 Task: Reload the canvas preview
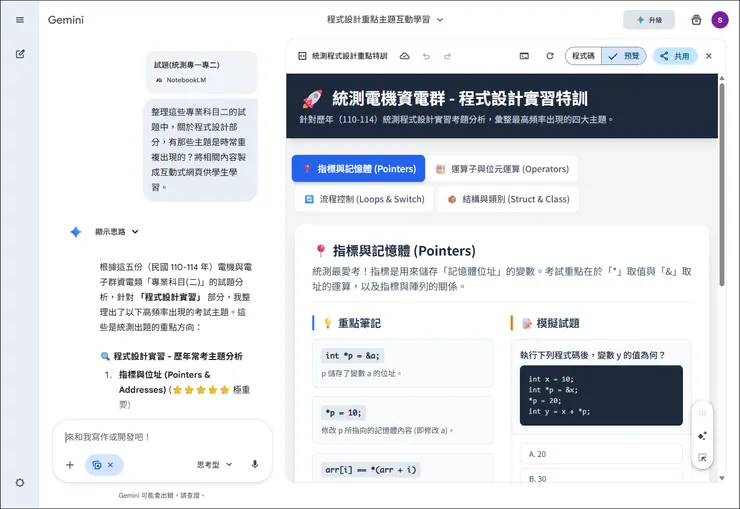pos(550,56)
